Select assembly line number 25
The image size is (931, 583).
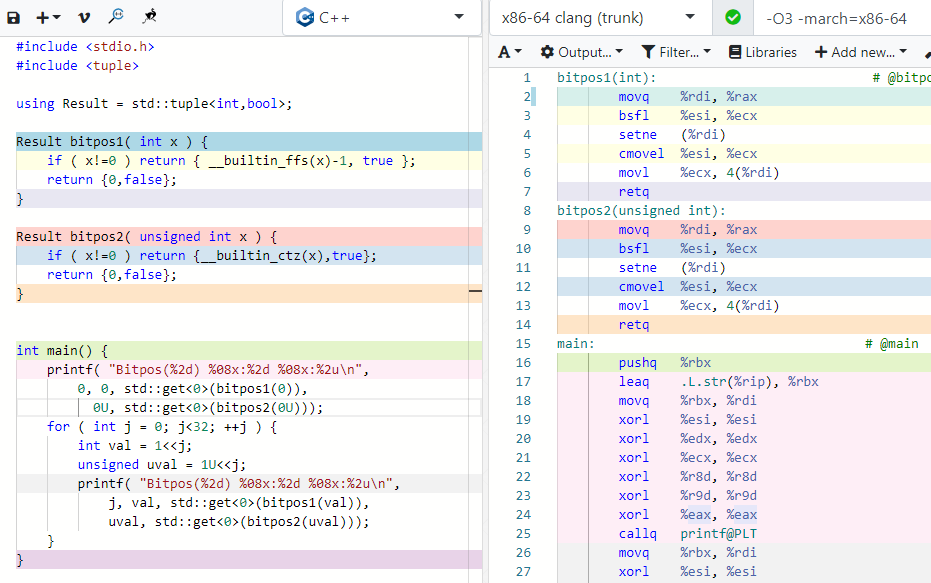click(x=523, y=534)
